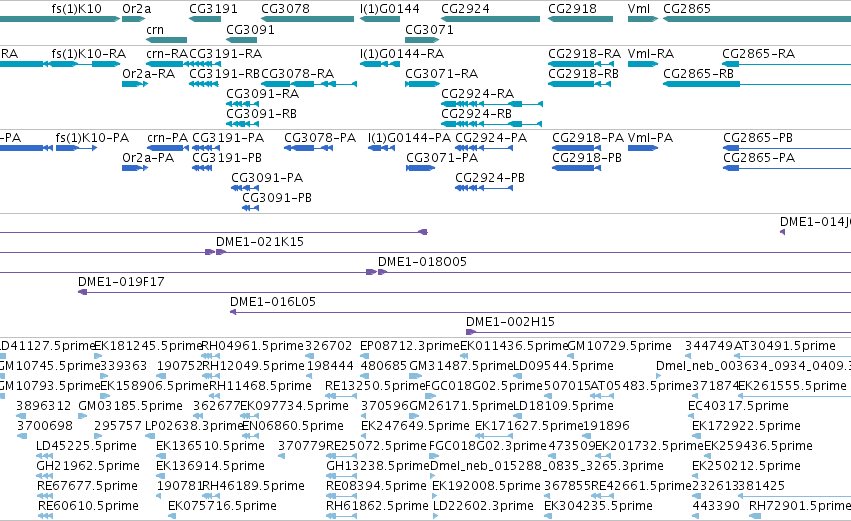The height and width of the screenshot is (521, 851).
Task: Click the DME1-021K15 BAC label
Action: [260, 242]
